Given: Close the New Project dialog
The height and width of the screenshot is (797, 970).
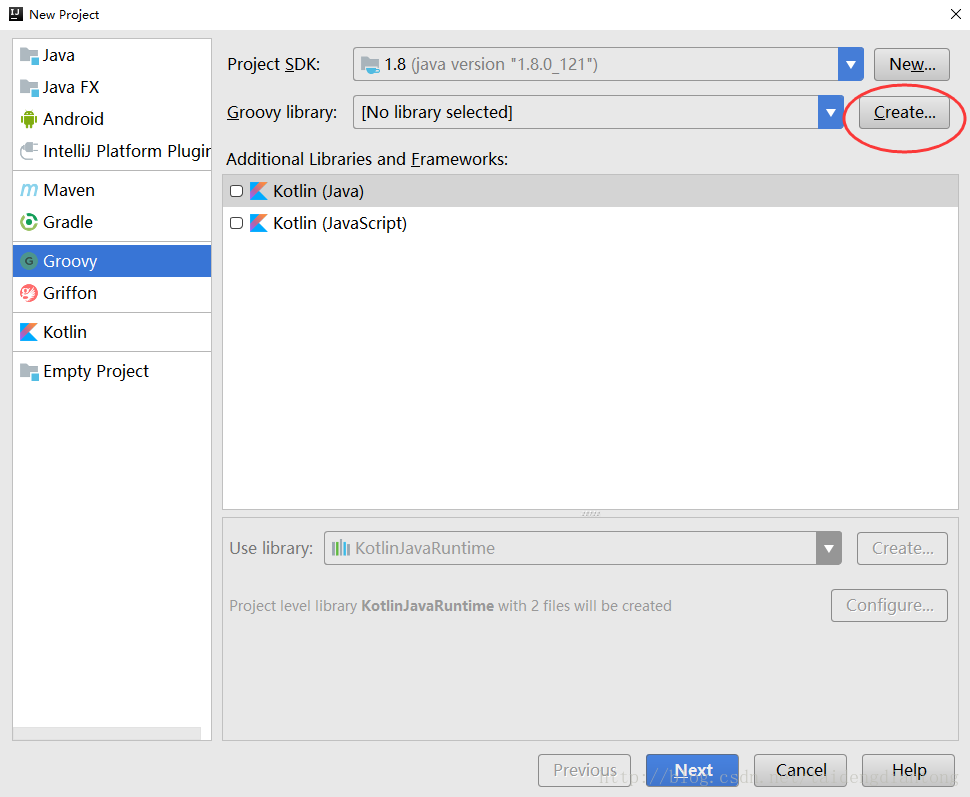Looking at the screenshot, I should point(955,14).
